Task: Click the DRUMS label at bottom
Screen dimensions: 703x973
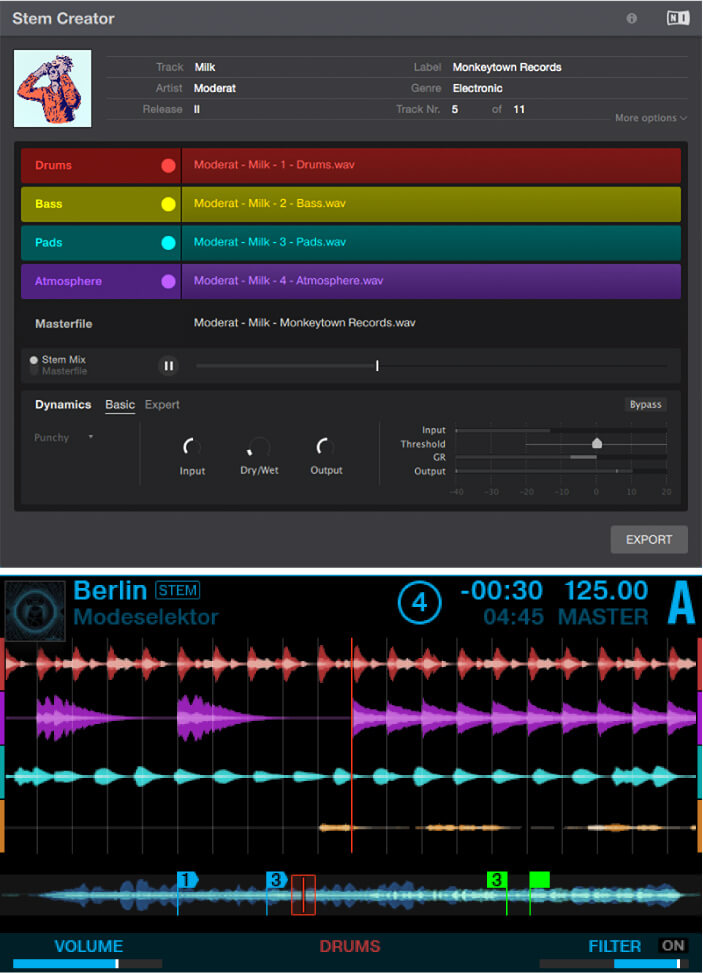Action: (x=350, y=946)
